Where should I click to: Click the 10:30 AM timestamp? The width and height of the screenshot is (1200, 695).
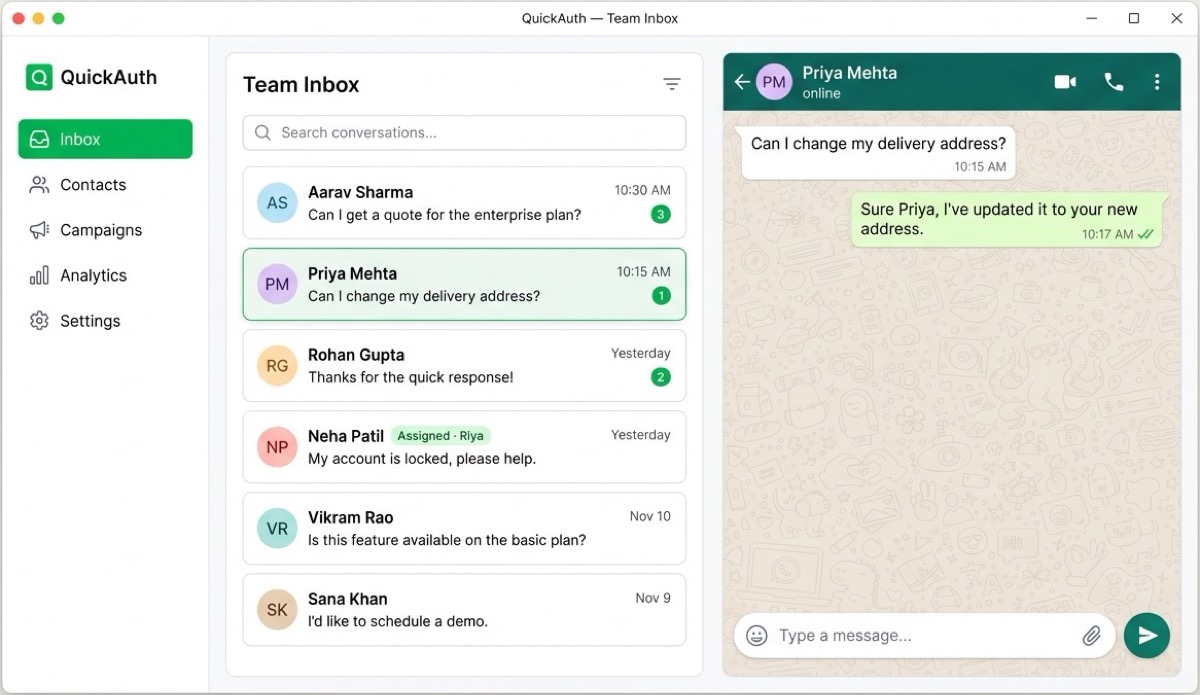[642, 190]
